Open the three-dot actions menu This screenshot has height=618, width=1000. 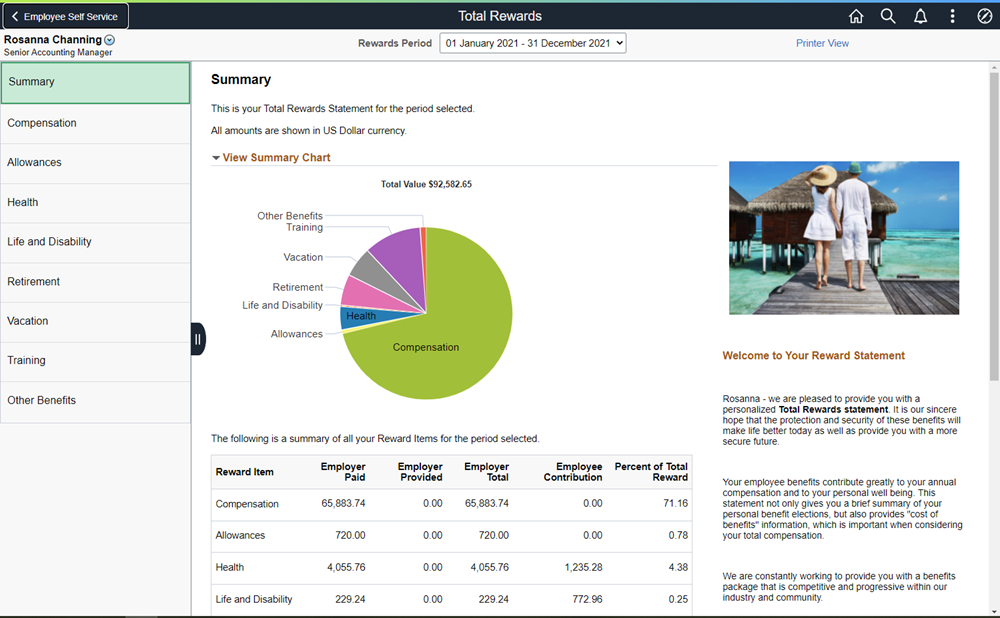click(x=952, y=17)
